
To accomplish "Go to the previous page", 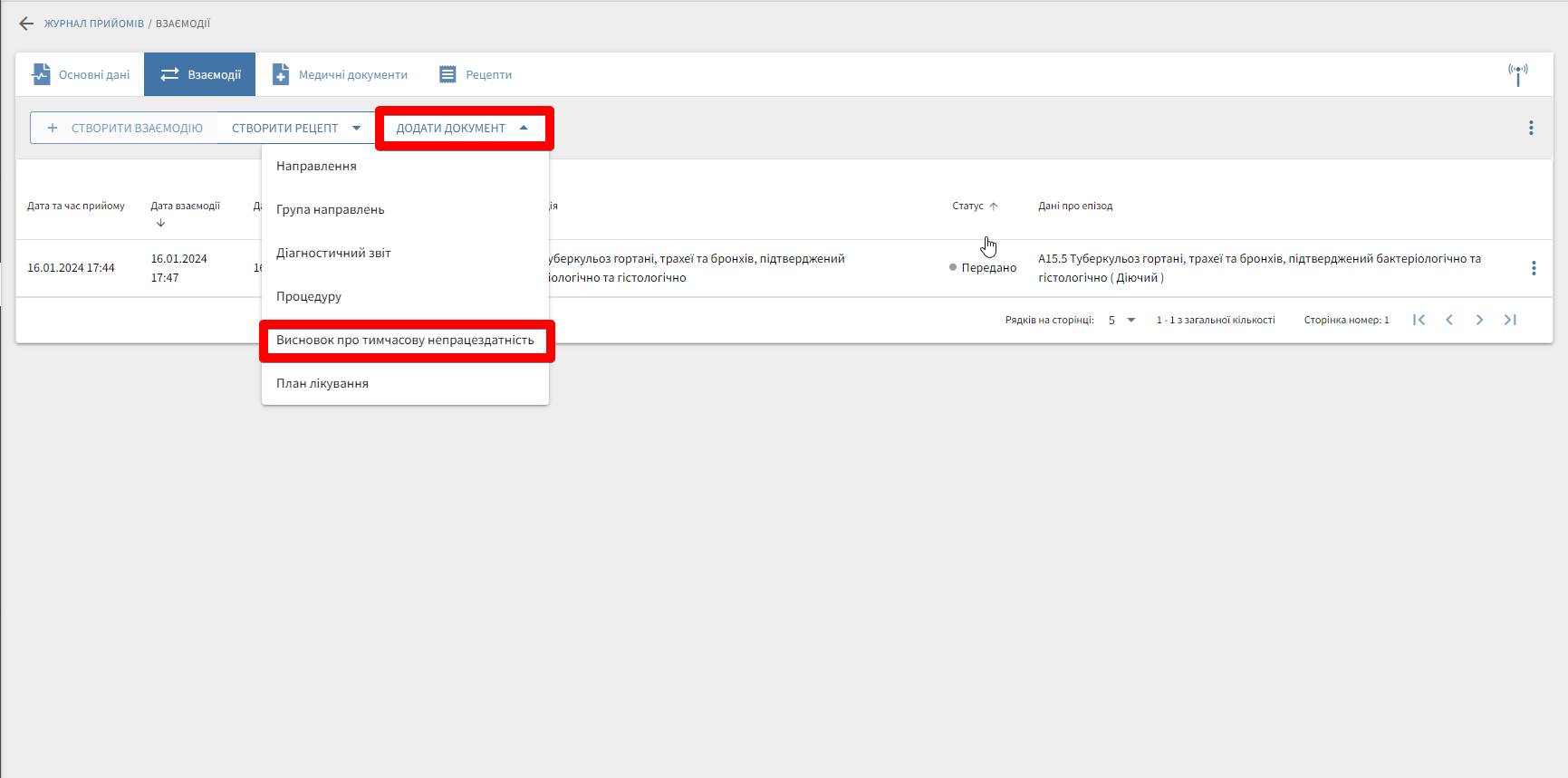I will [1449, 320].
